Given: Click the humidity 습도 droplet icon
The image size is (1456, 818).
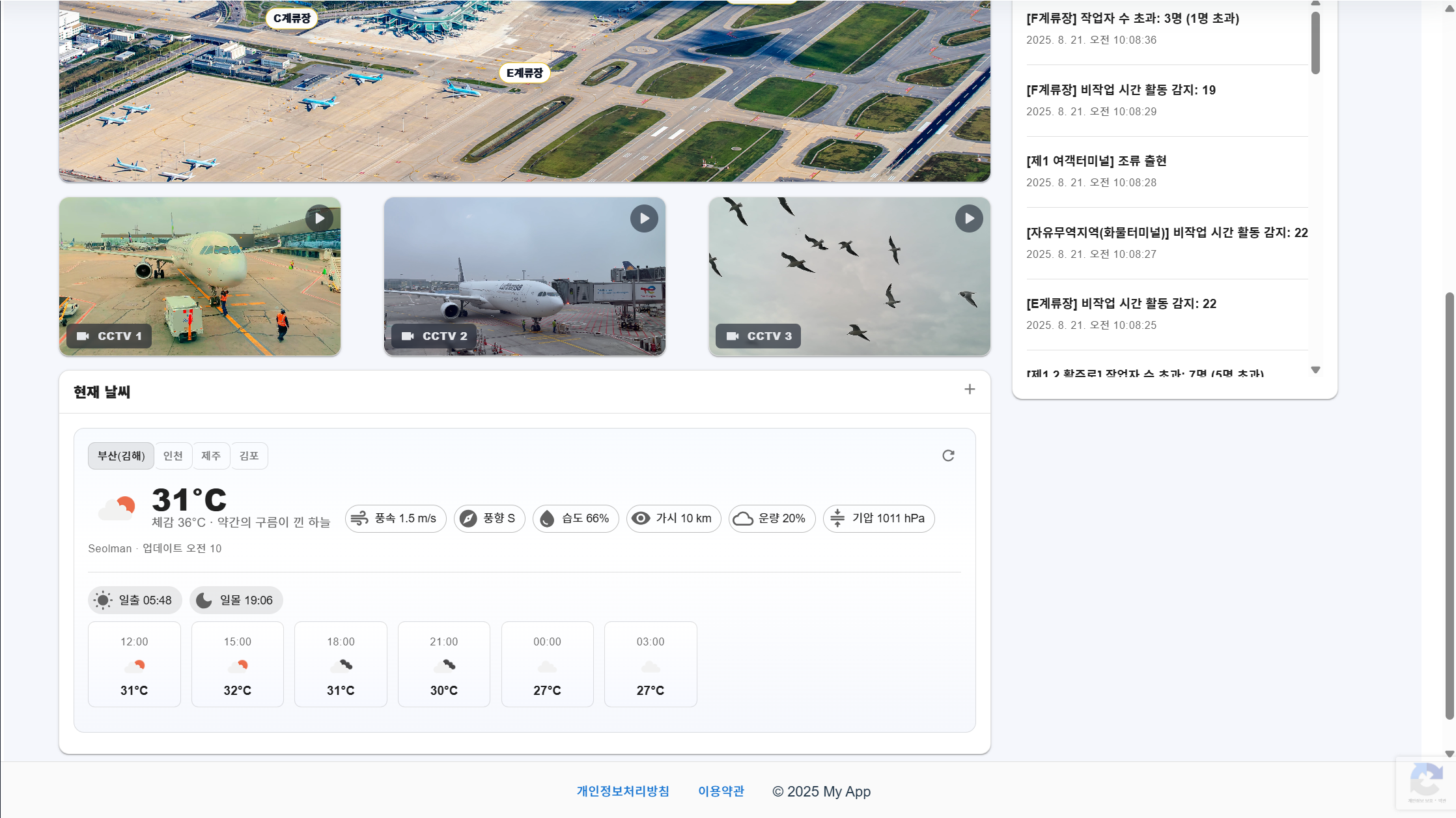Looking at the screenshot, I should pos(548,518).
